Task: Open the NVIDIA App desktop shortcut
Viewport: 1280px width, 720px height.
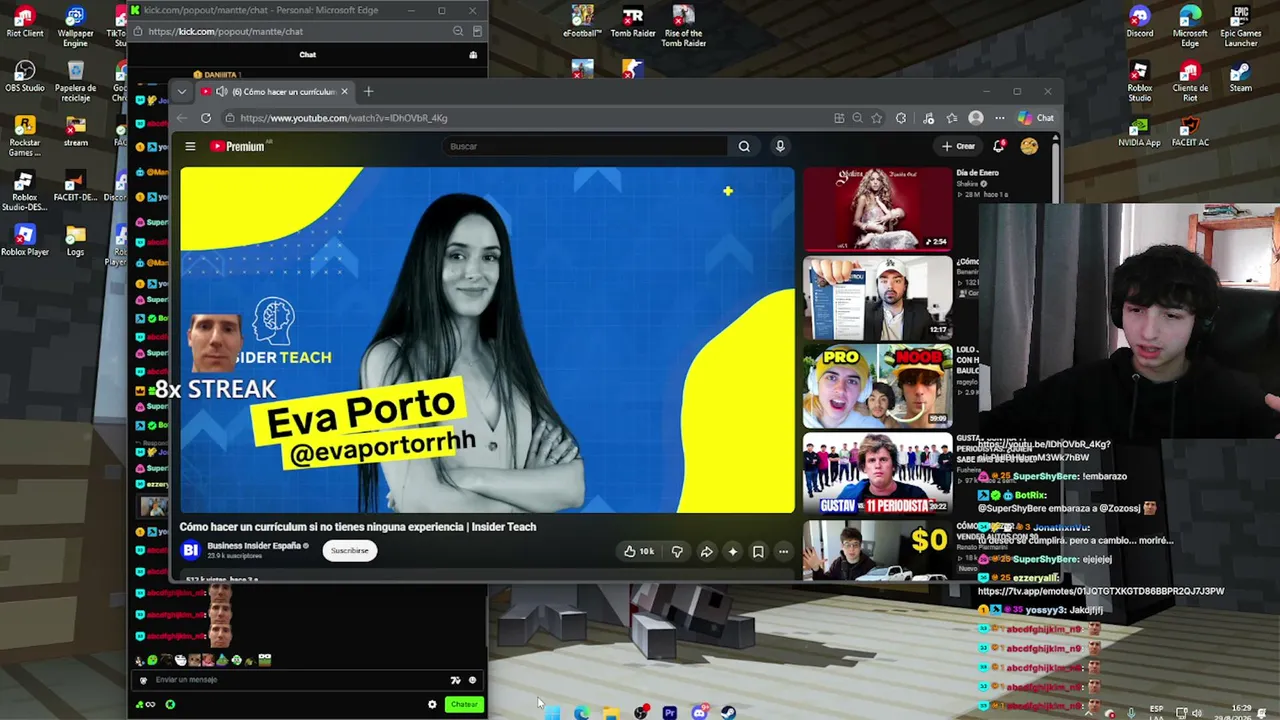Action: pos(1139,131)
